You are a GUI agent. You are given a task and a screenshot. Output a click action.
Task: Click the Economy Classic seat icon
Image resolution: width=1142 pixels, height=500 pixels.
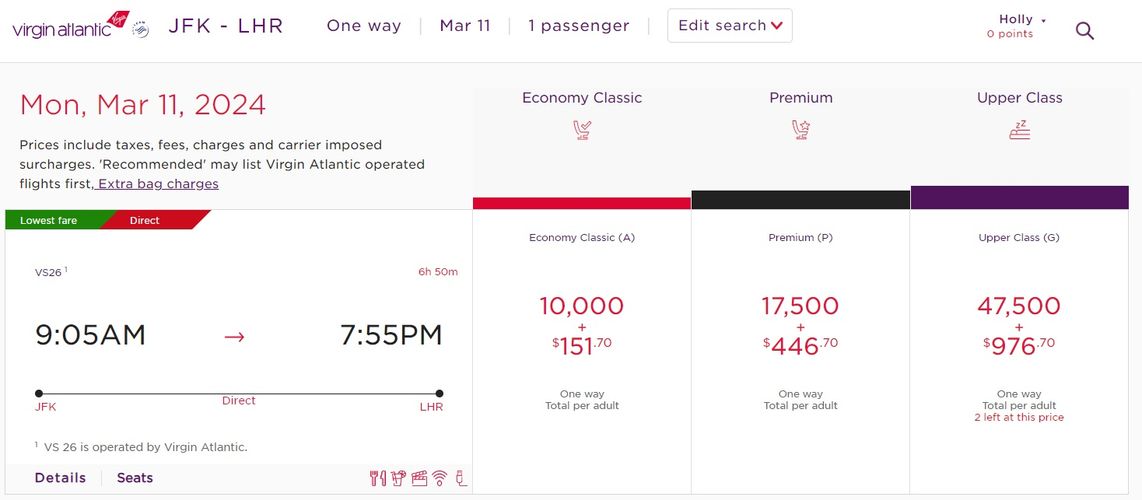[x=582, y=130]
